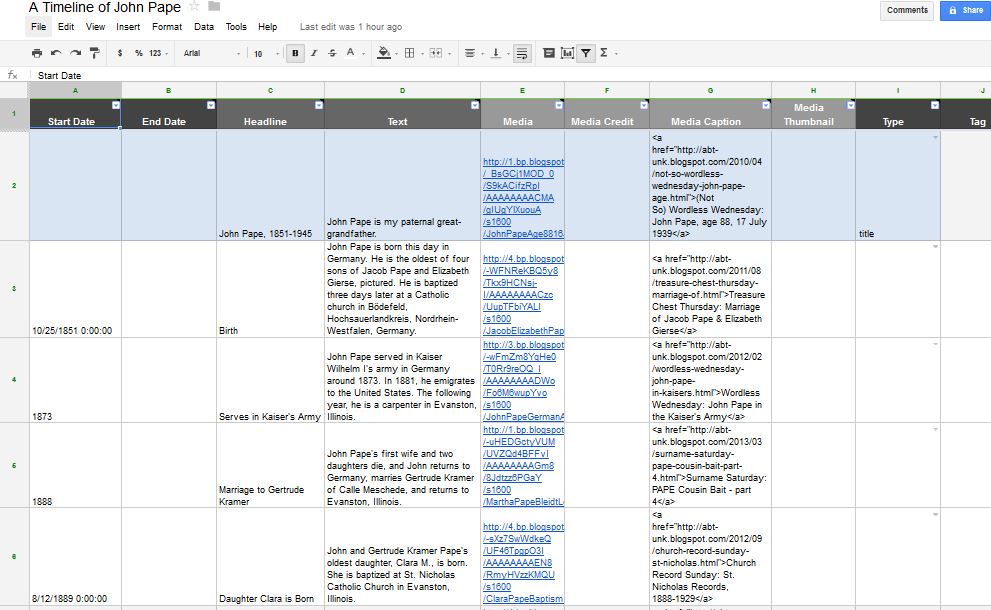Toggle bold formatting
This screenshot has width=991, height=610.
(x=294, y=53)
